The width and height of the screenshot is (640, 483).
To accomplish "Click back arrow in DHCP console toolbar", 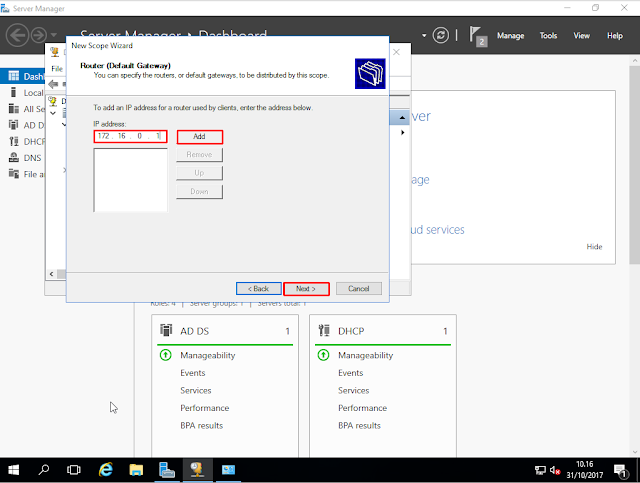I will (53, 85).
